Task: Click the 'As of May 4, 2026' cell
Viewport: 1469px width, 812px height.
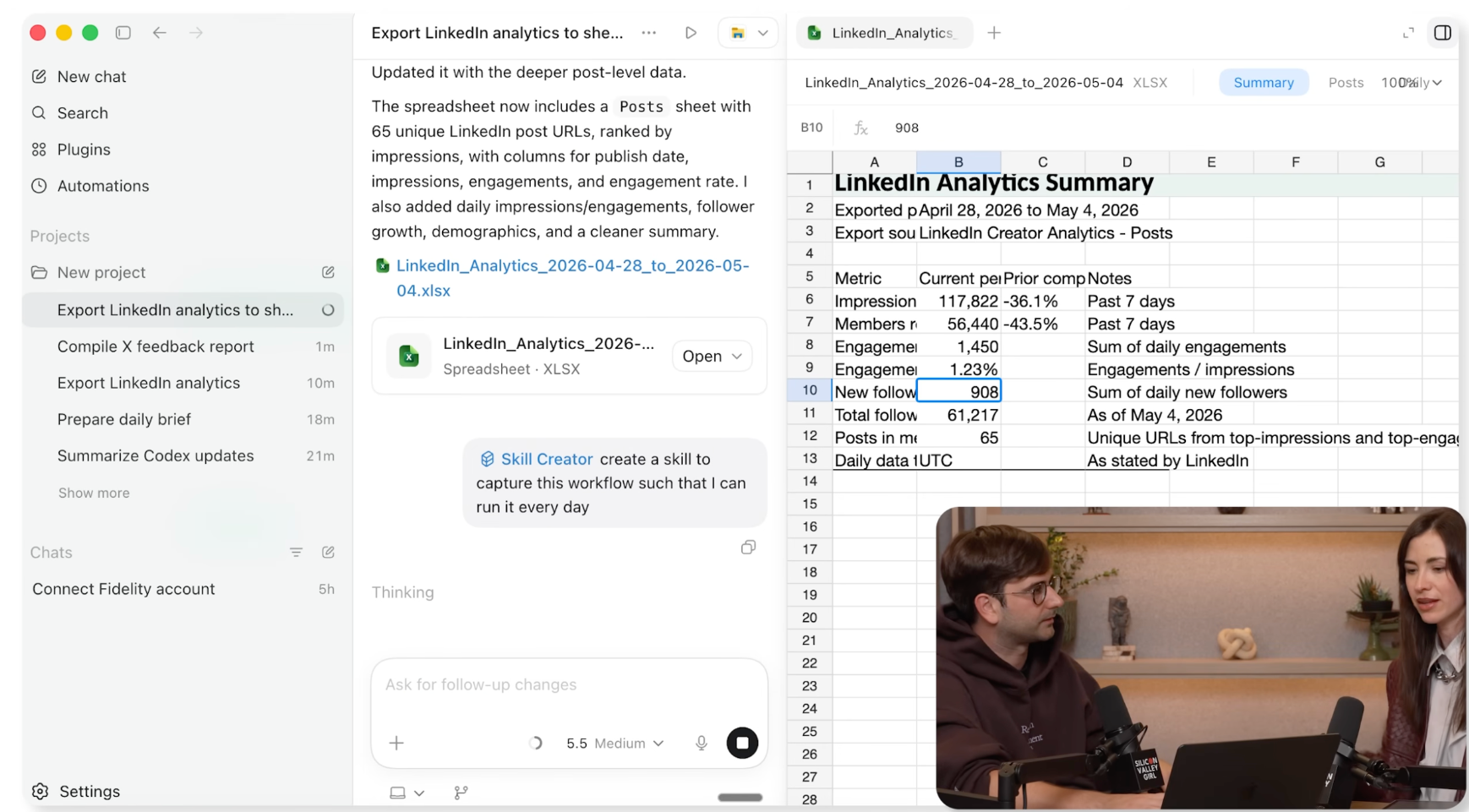Action: pyautogui.click(x=1155, y=415)
